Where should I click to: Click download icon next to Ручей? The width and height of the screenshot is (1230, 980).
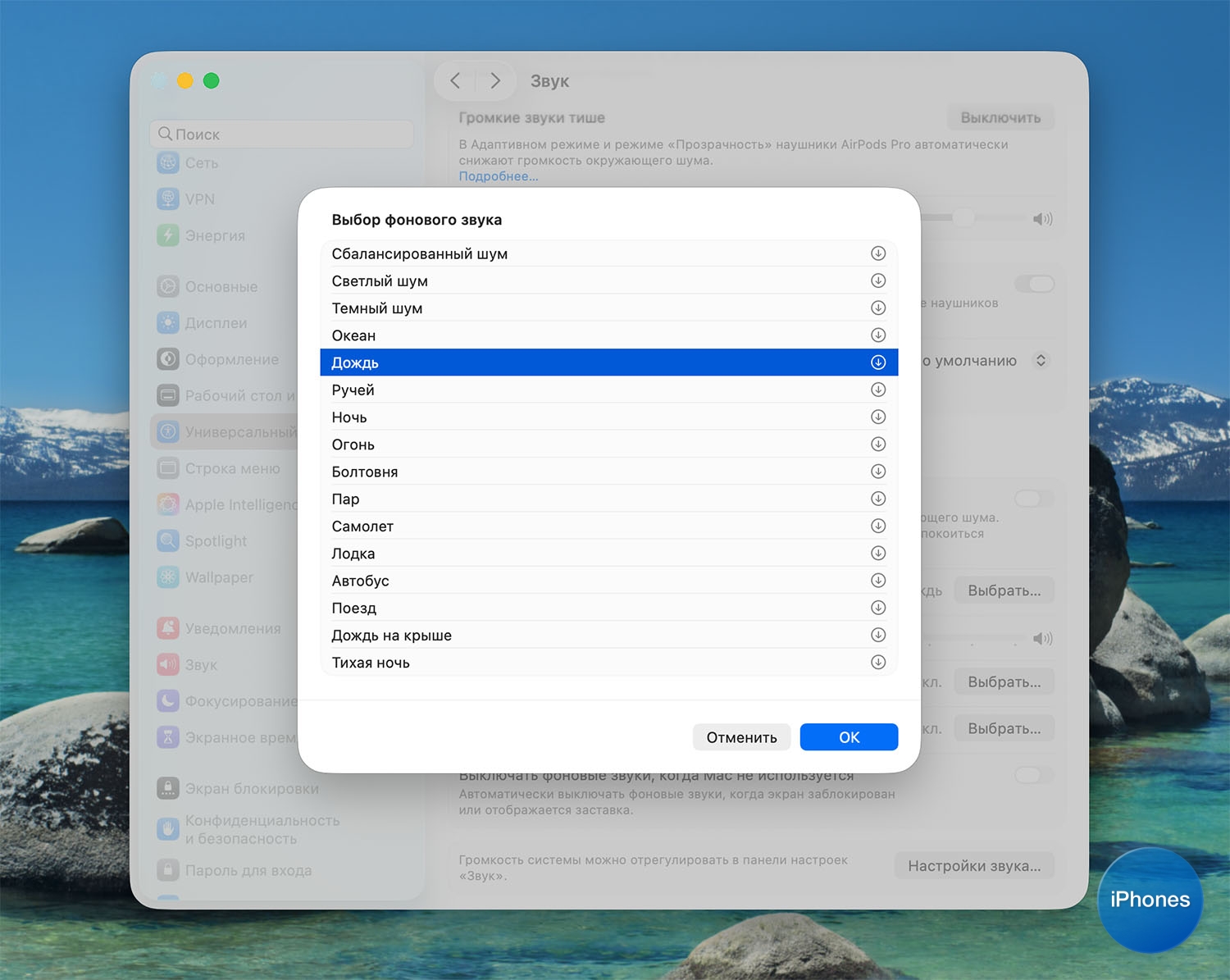(877, 390)
